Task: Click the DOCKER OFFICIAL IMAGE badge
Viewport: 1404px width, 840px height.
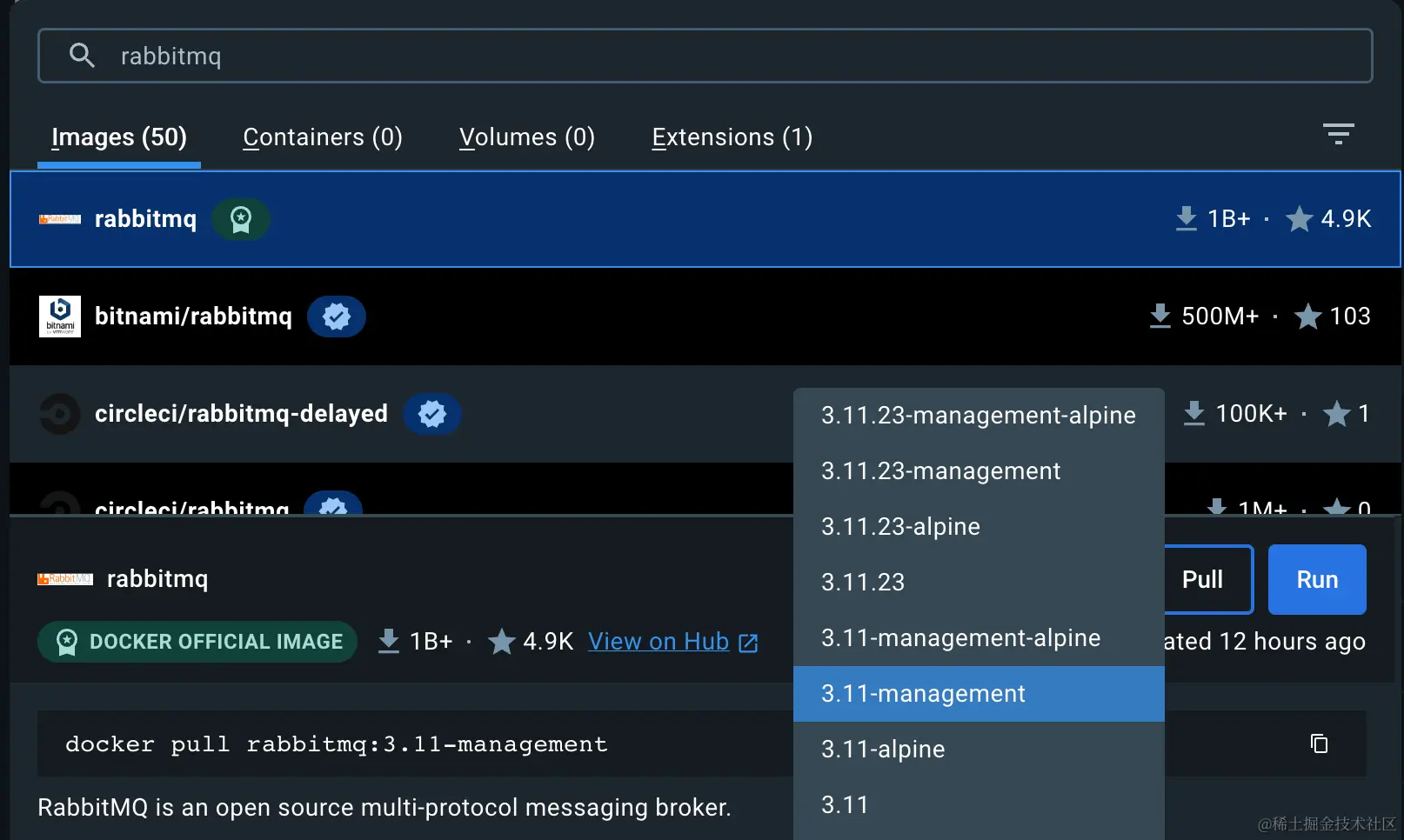Action: [x=197, y=642]
